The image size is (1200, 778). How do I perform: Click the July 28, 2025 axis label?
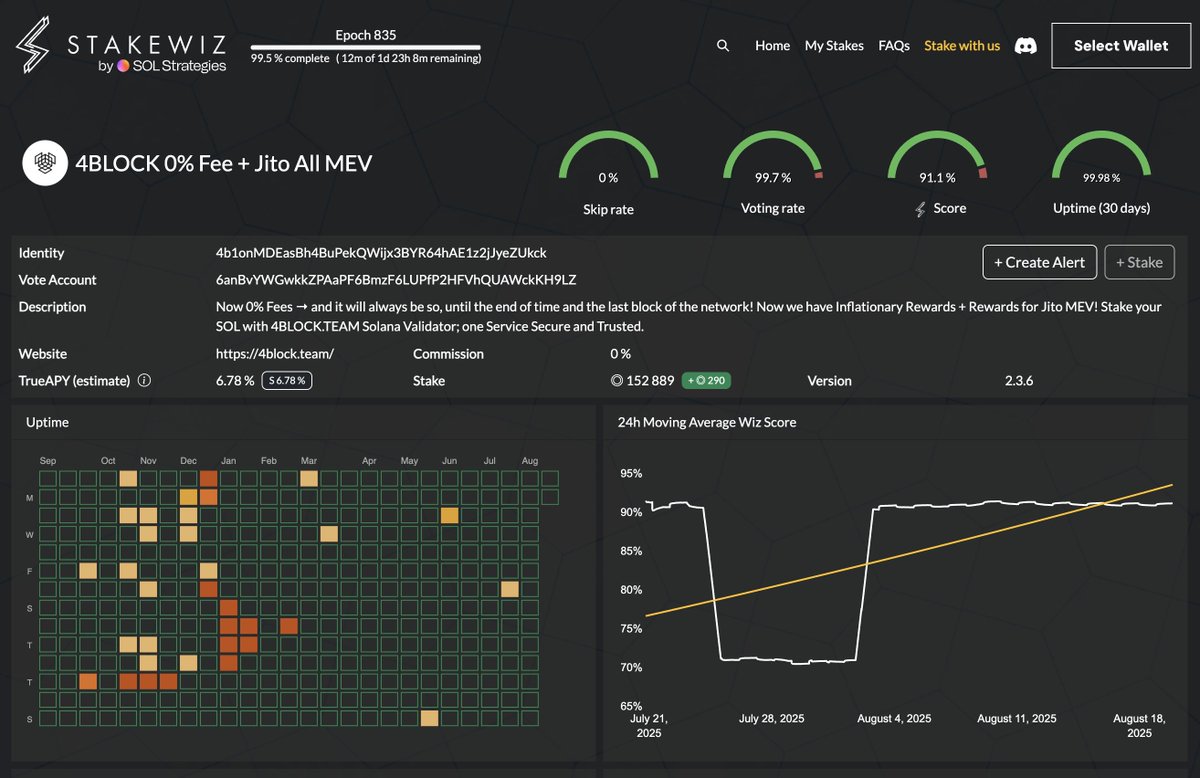point(771,719)
